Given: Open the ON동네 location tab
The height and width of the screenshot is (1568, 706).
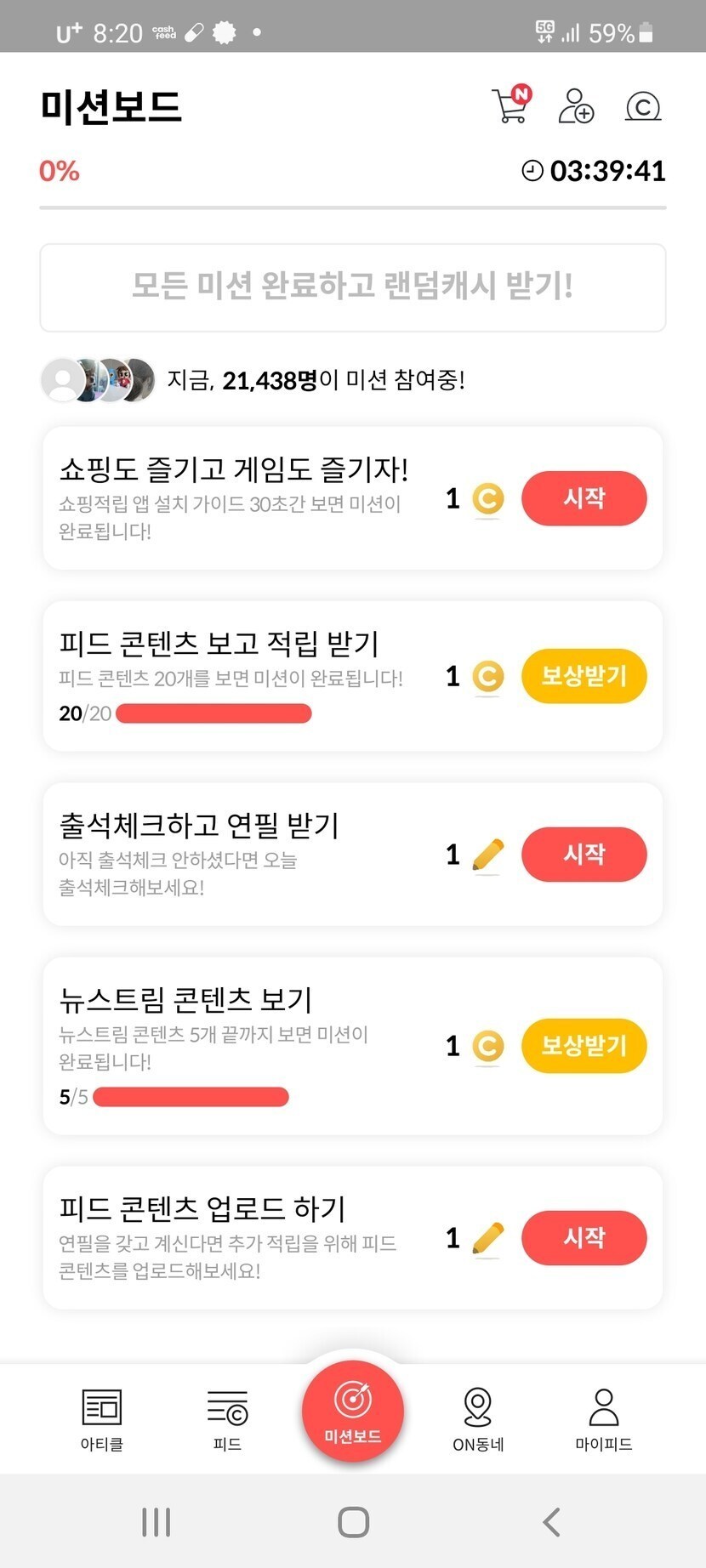Looking at the screenshot, I should (x=478, y=1418).
